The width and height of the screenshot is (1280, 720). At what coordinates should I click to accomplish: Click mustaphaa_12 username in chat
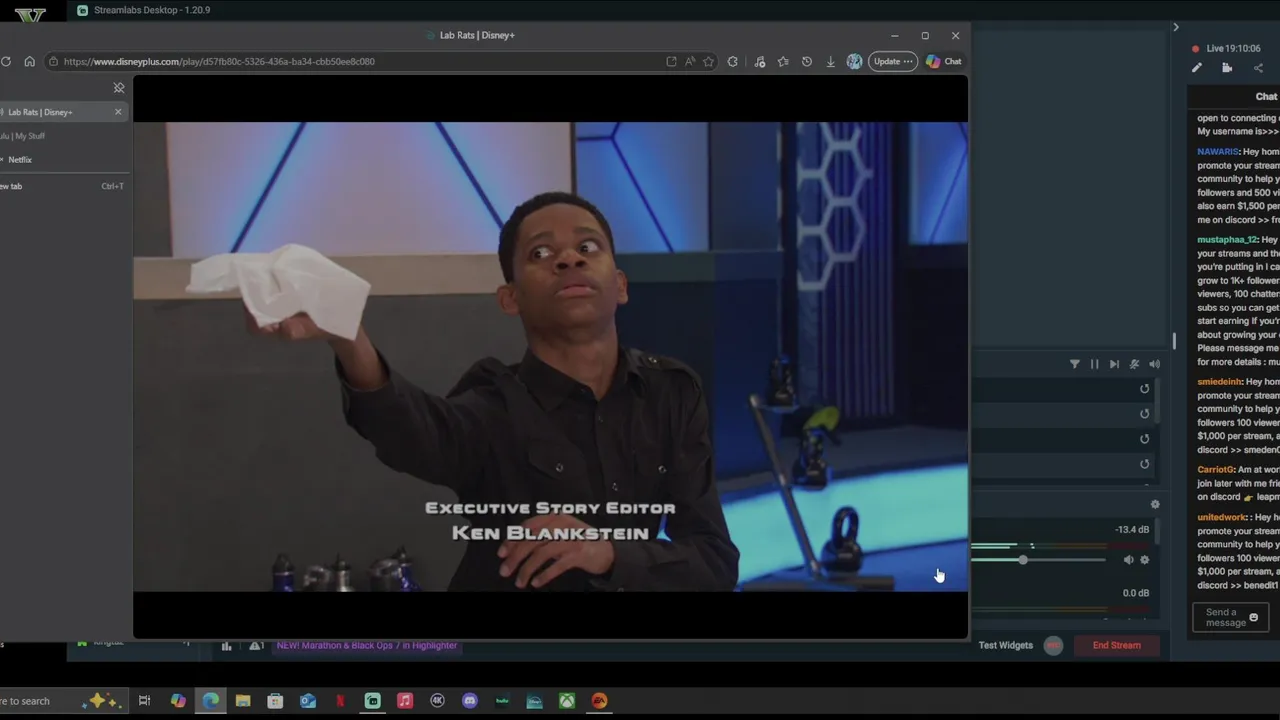1227,240
